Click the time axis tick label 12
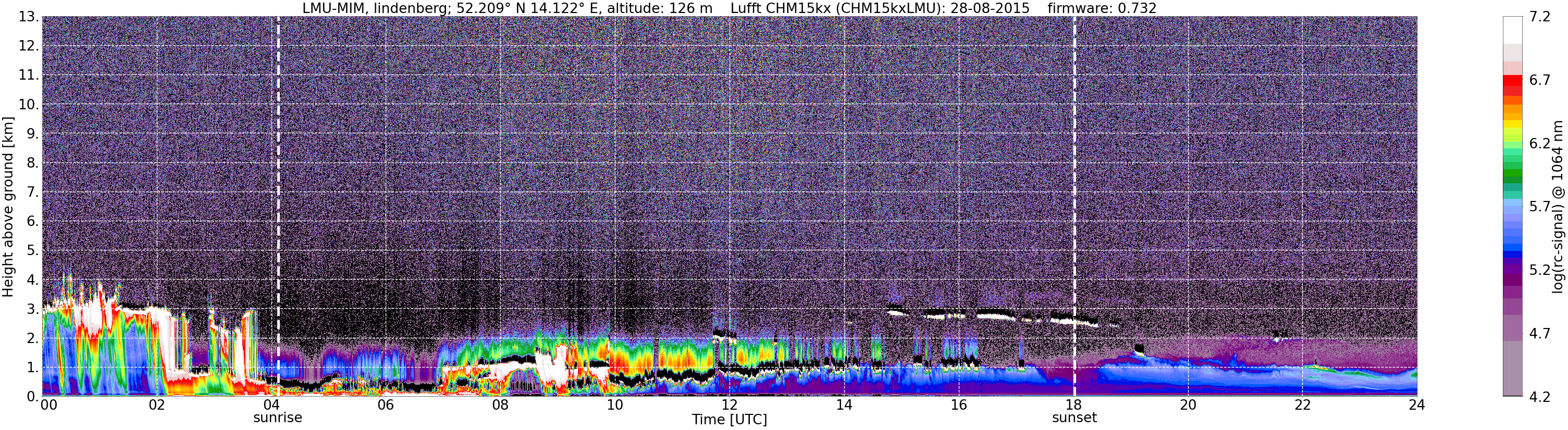Viewport: 1568px width, 430px height. (729, 405)
